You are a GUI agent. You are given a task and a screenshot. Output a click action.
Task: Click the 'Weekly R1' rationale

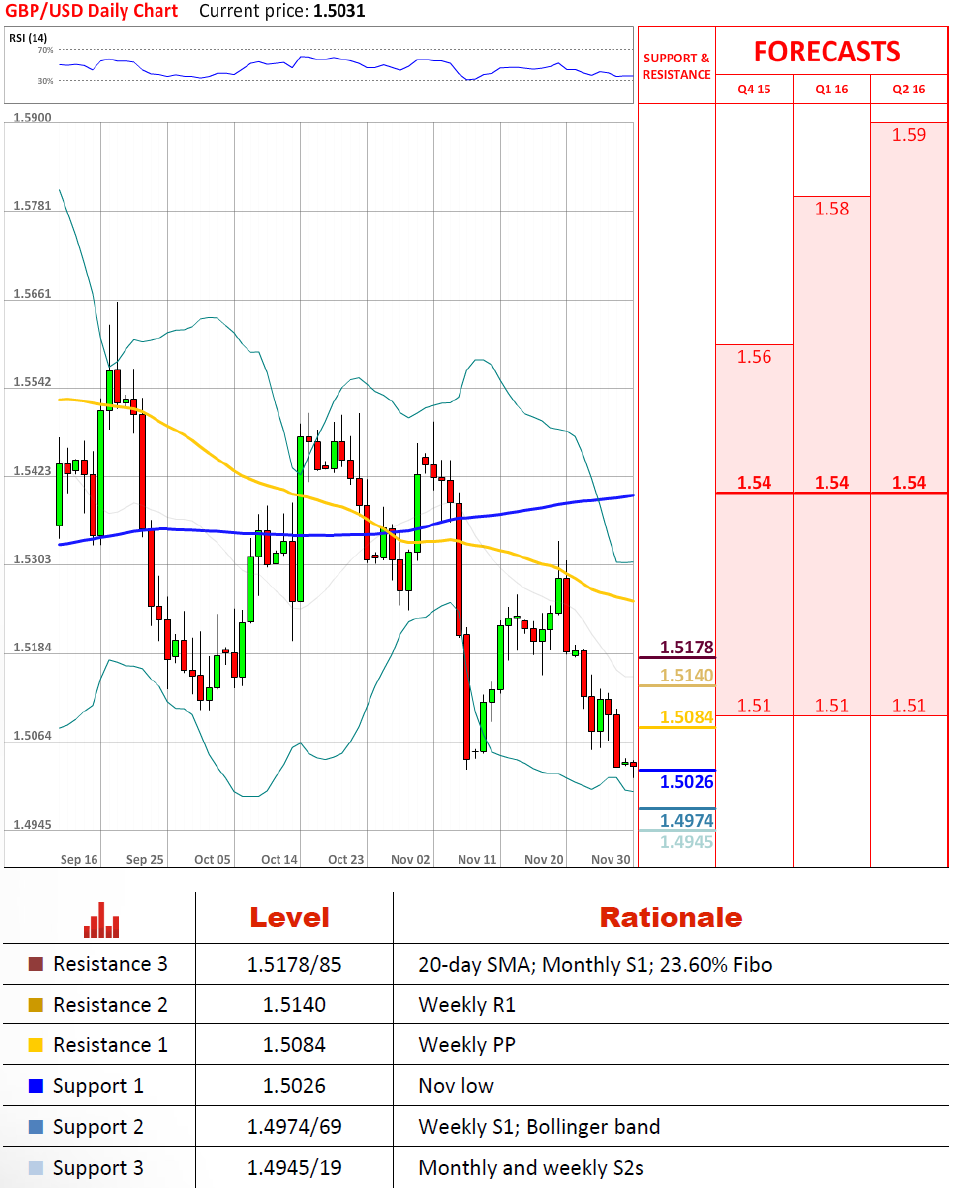point(467,1005)
